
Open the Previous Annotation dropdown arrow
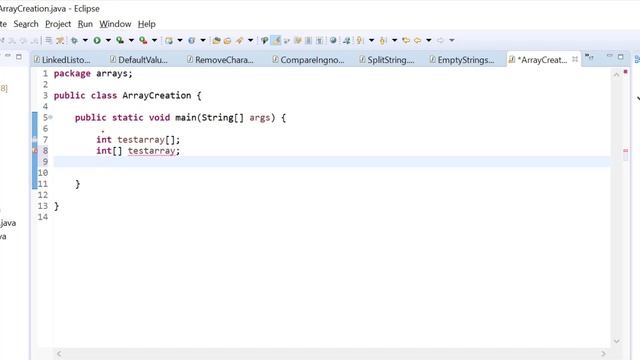[394, 40]
